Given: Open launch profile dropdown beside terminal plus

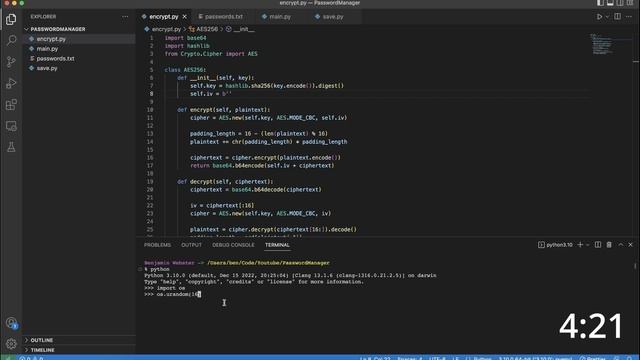Looking at the screenshot, I should tap(588, 244).
